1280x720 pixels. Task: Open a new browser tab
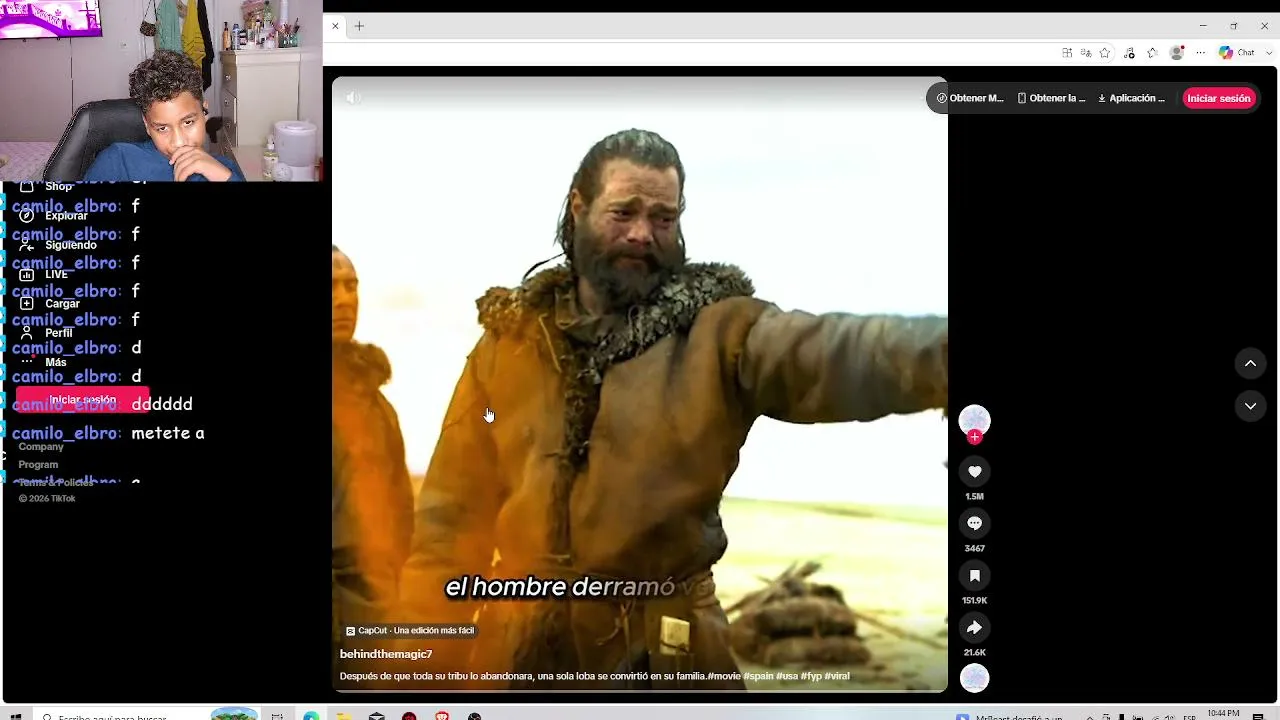pyautogui.click(x=359, y=26)
